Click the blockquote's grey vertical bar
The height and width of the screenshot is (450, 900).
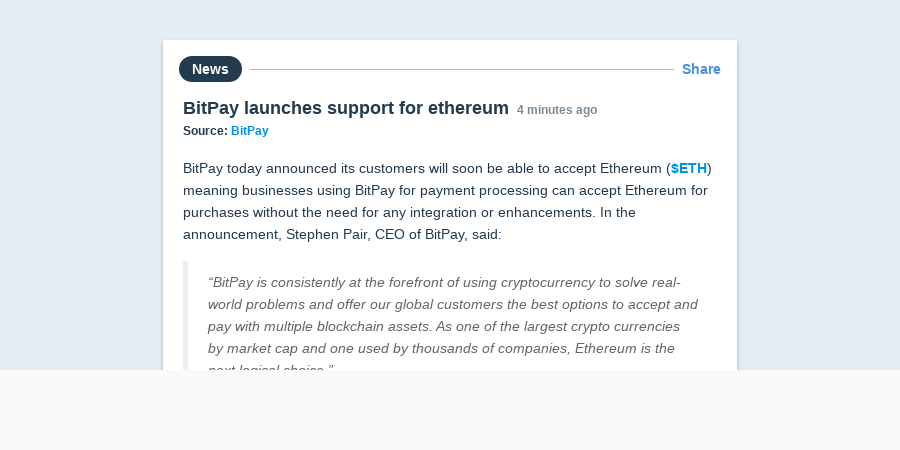point(185,315)
